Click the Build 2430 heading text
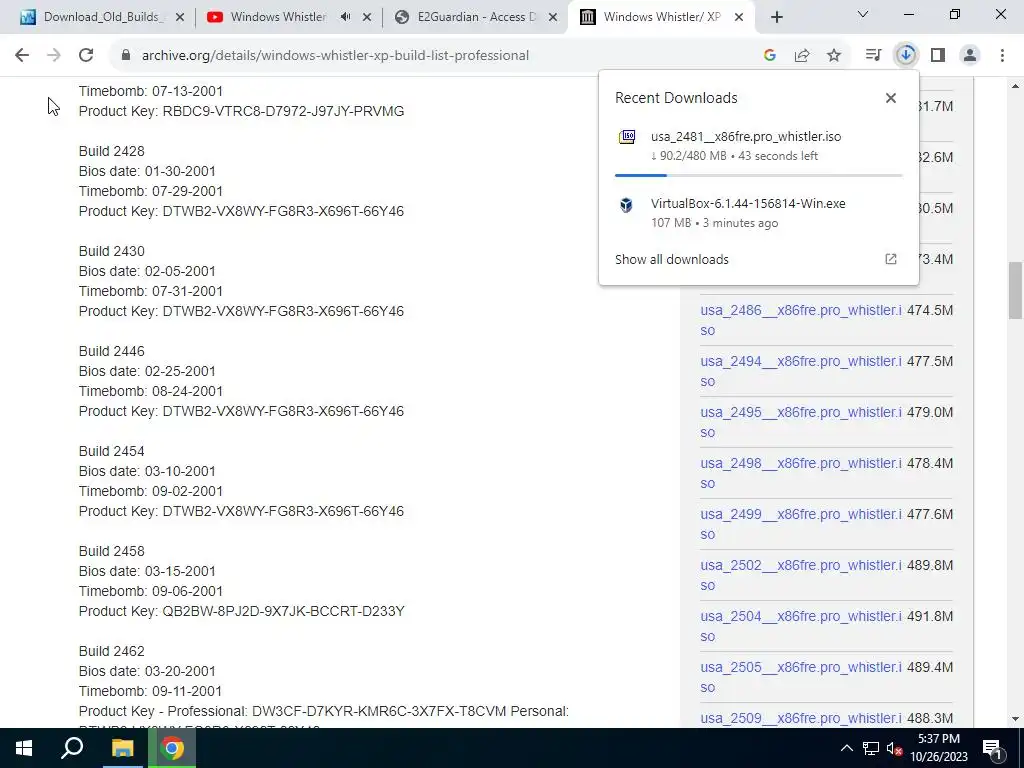Screen dimensions: 1024x768 point(112,251)
